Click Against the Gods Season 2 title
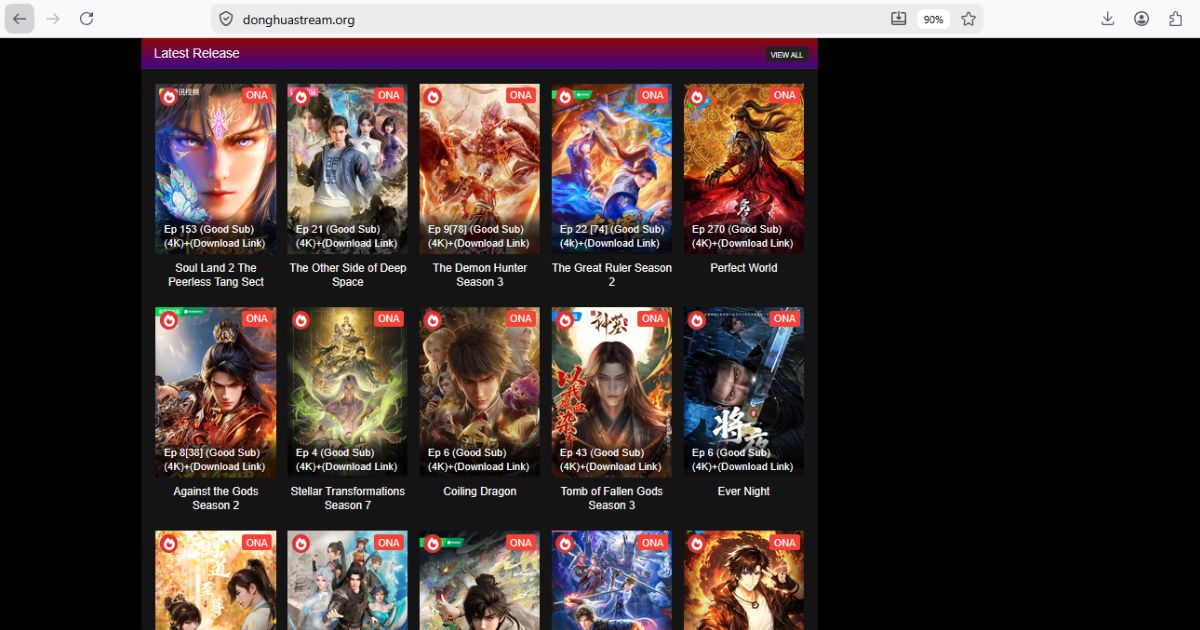Viewport: 1200px width, 630px height. pyautogui.click(x=216, y=498)
